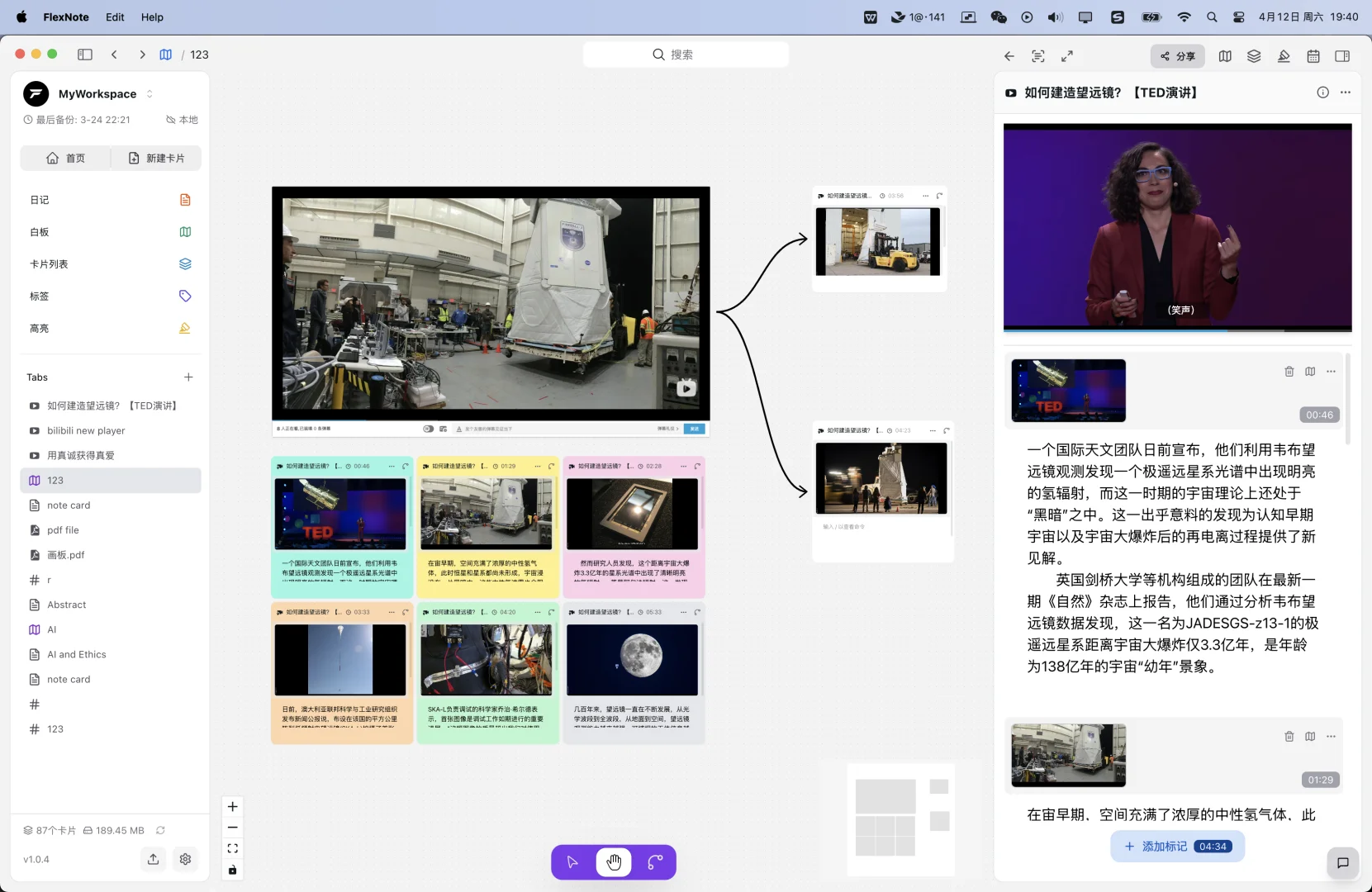
Task: Switch to AI and Ethics tab
Action: pos(111,654)
